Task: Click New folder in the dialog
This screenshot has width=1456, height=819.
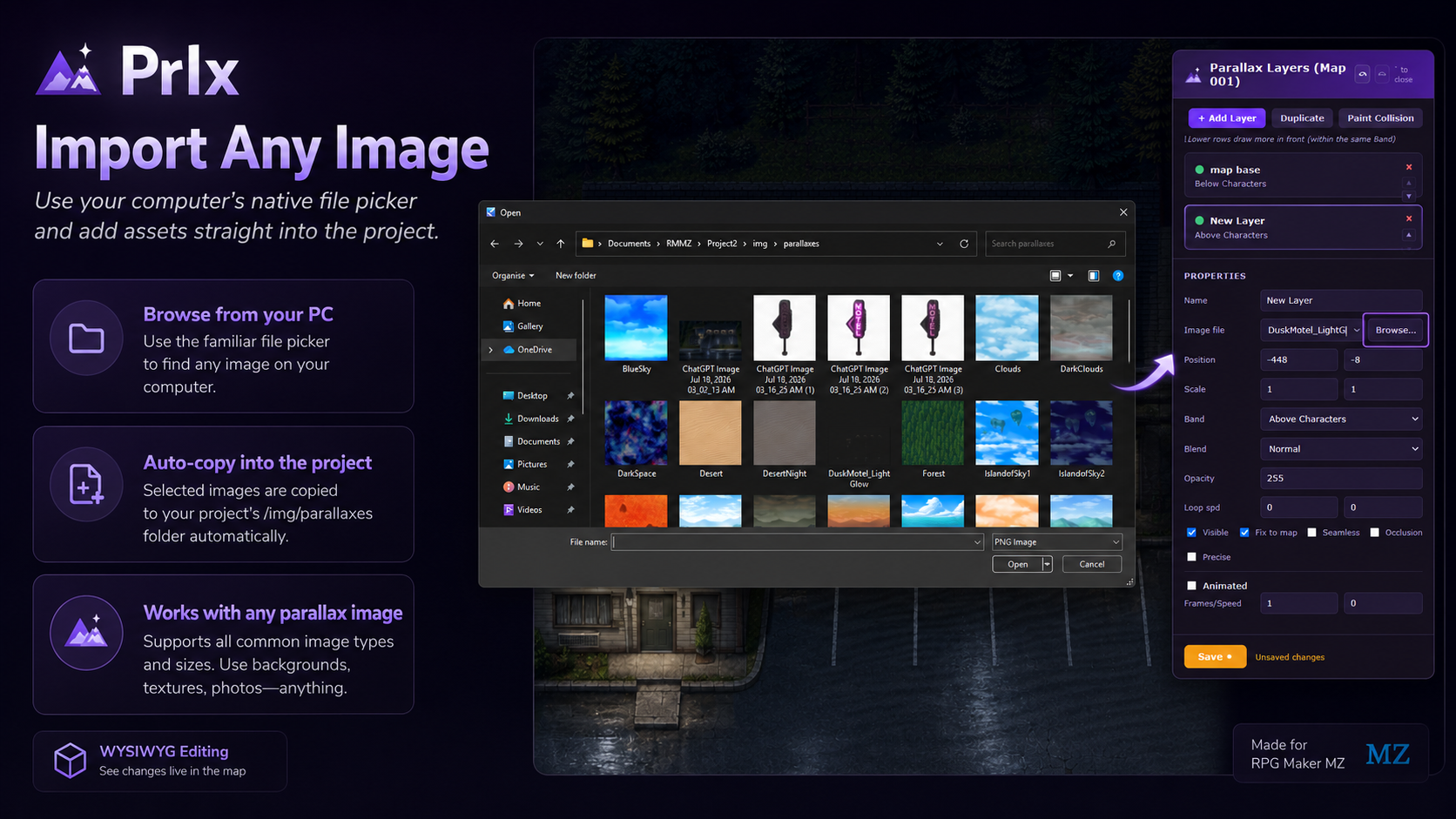Action: pyautogui.click(x=576, y=276)
